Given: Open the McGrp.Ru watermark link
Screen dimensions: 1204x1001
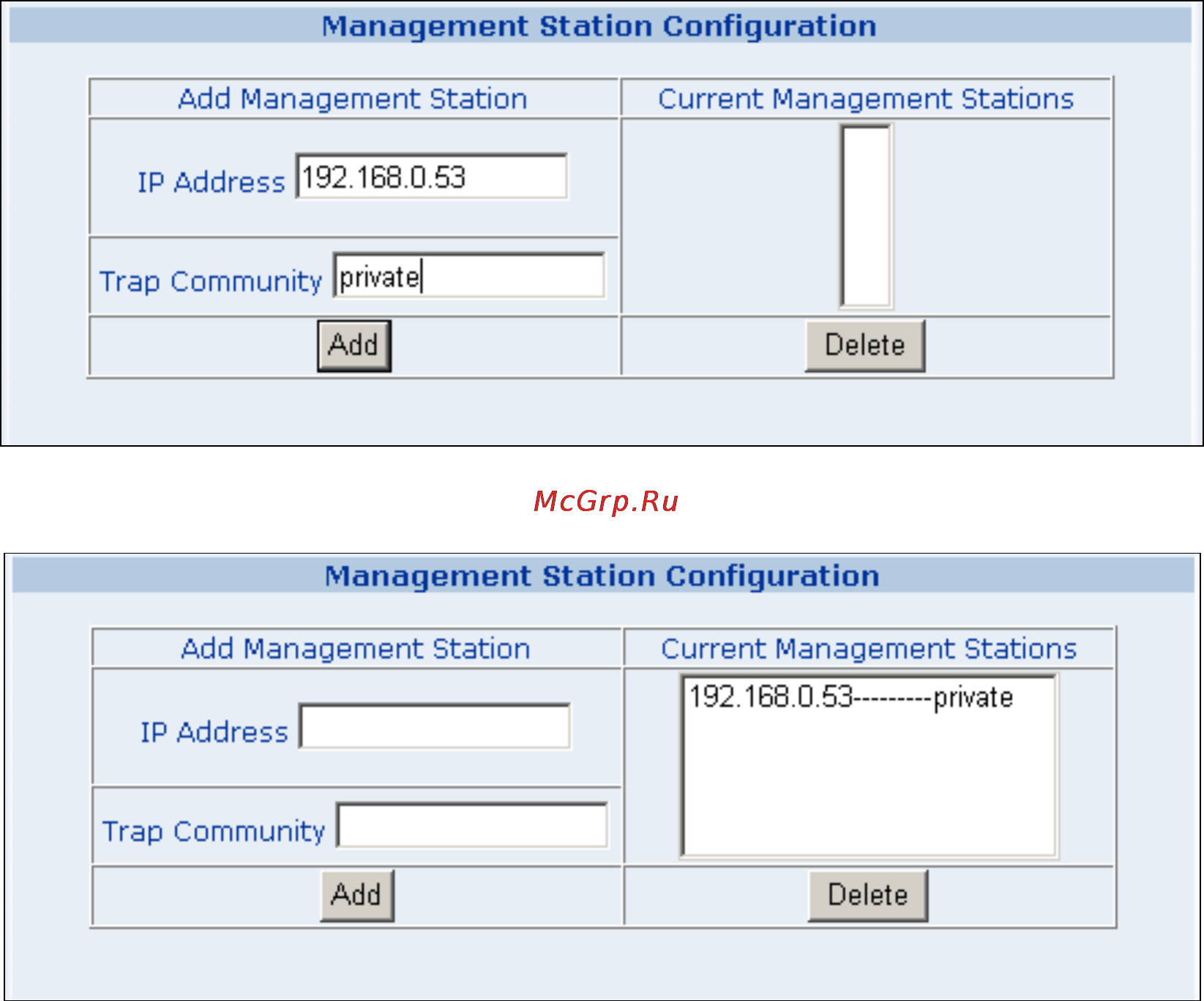Looking at the screenshot, I should 605,501.
